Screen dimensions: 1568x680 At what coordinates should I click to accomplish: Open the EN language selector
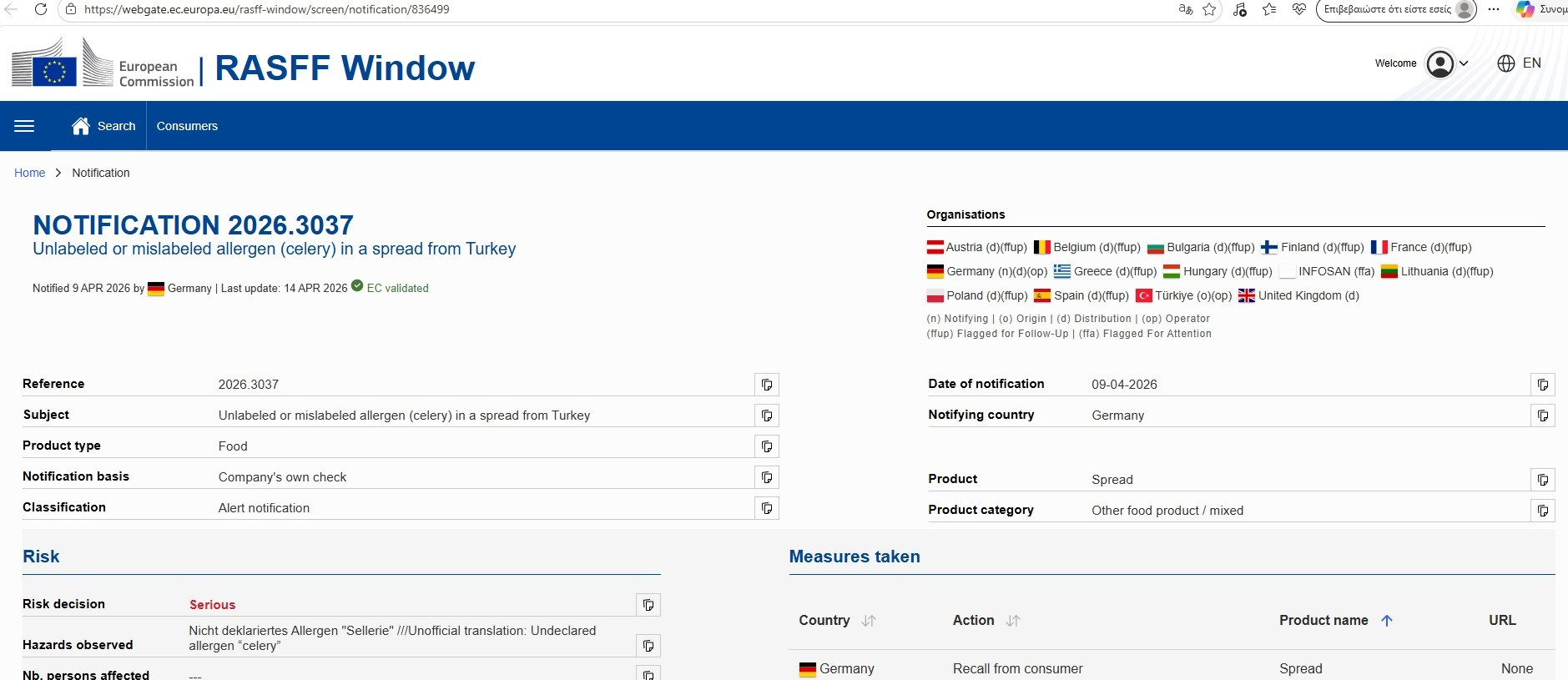(1520, 63)
